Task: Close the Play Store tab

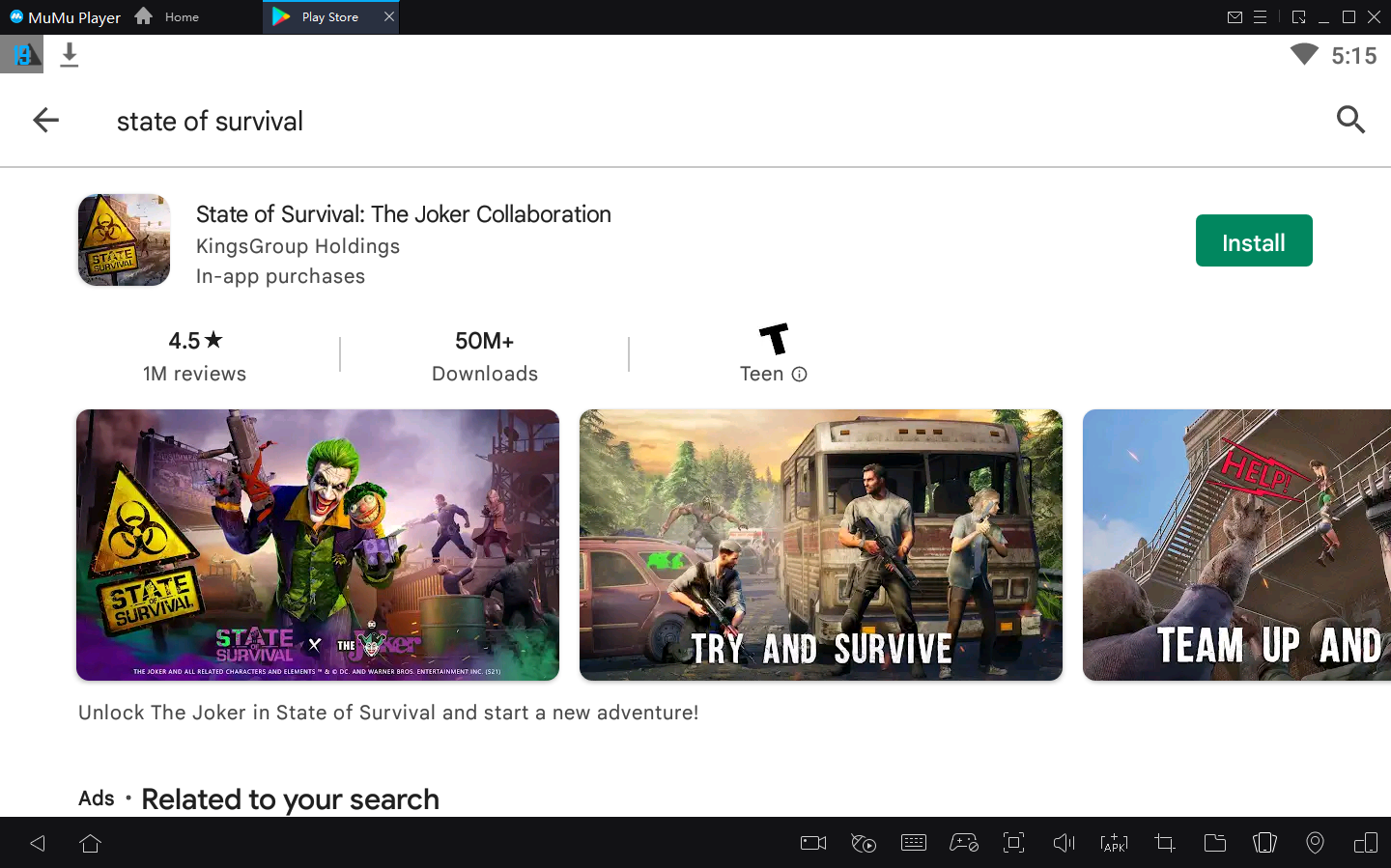Action: [x=389, y=16]
